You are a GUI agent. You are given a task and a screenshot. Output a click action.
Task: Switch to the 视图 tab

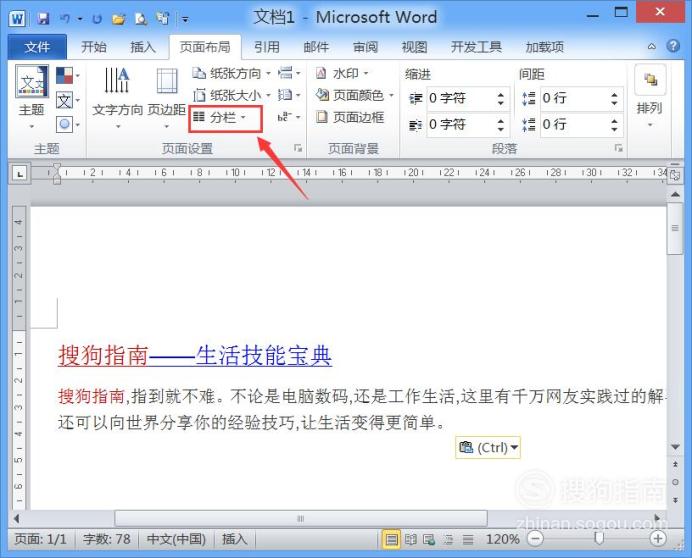(414, 47)
